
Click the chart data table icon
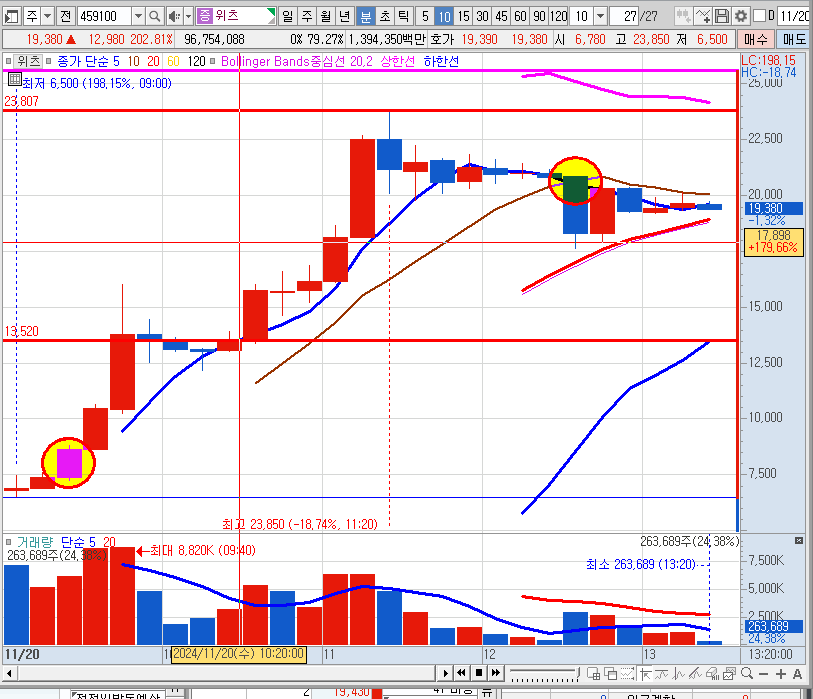coord(15,80)
